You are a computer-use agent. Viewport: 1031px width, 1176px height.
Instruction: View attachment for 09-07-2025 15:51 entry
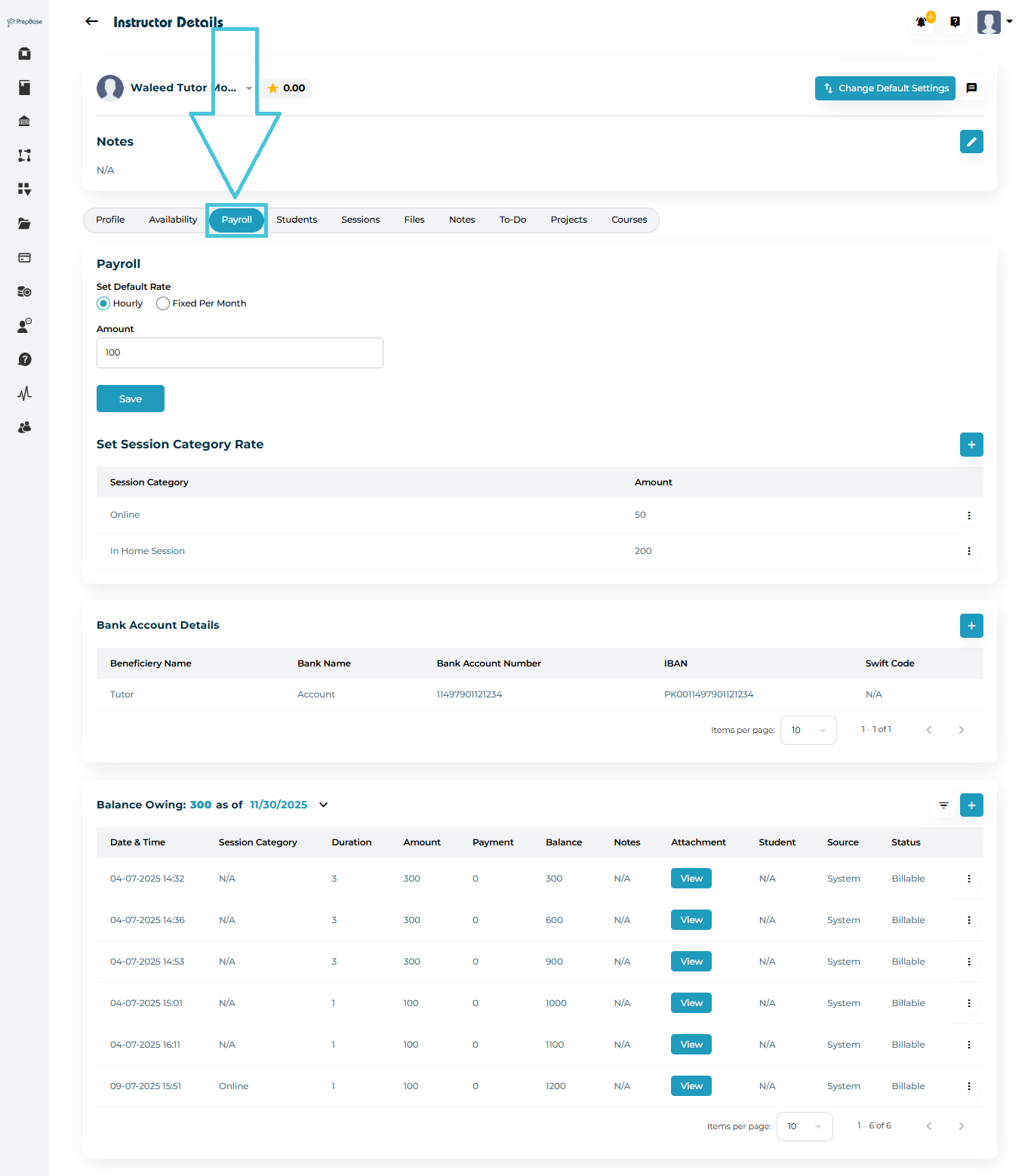(691, 1085)
